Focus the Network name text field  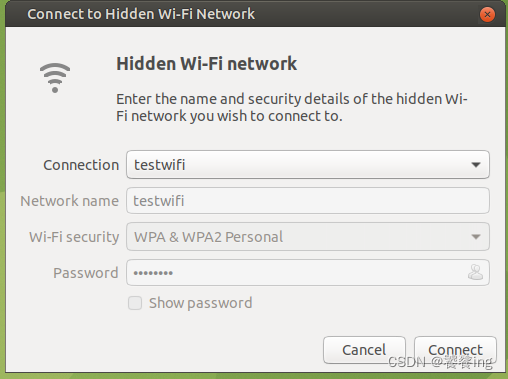tap(308, 201)
